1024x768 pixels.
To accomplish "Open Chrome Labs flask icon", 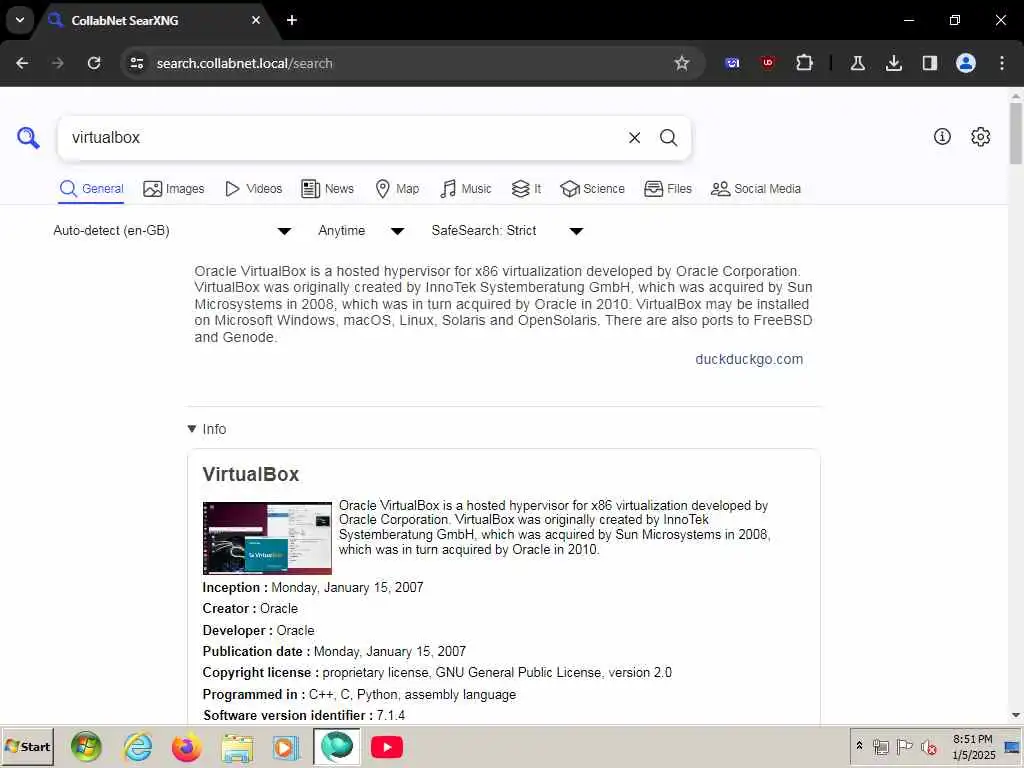I will click(x=857, y=63).
